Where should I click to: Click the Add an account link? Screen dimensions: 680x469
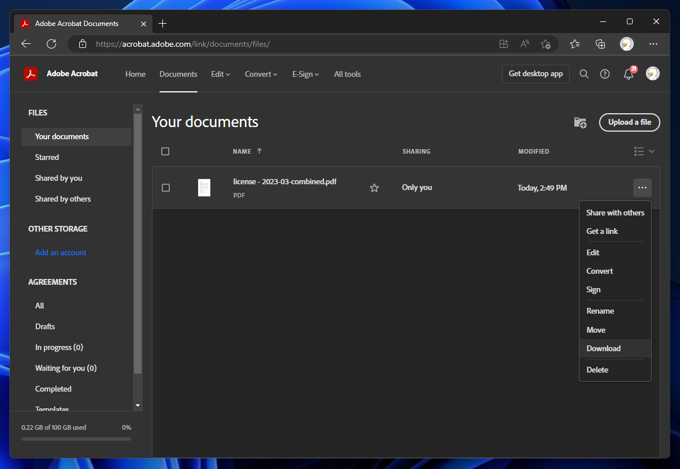click(x=60, y=253)
